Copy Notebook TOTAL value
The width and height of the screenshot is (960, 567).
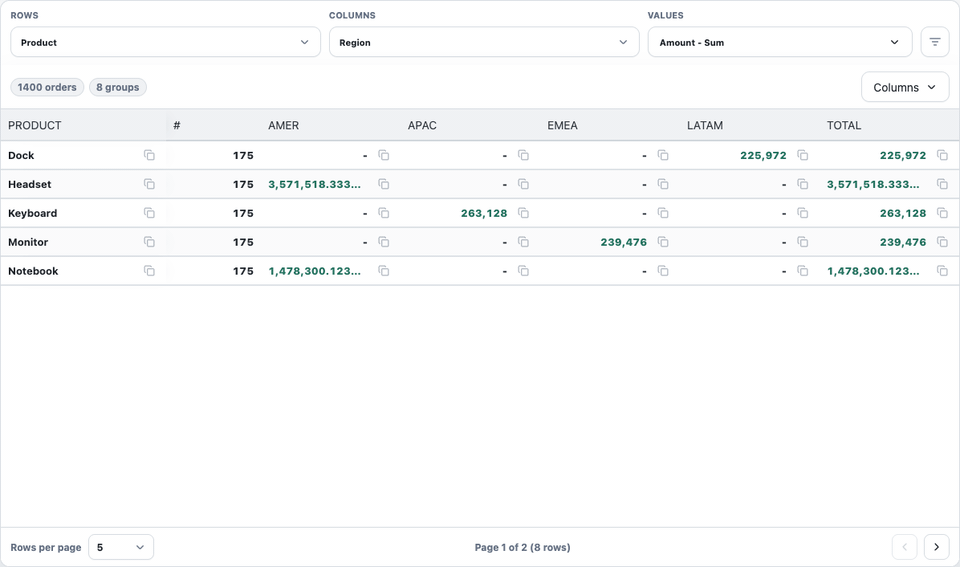pyautogui.click(x=942, y=271)
